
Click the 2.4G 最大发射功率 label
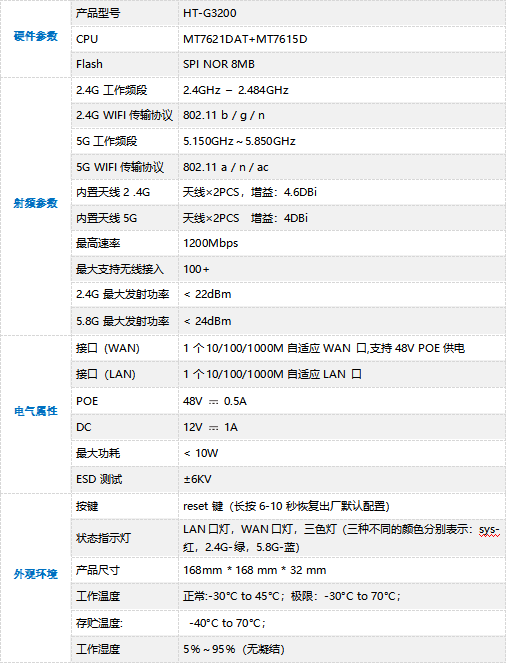[123, 294]
